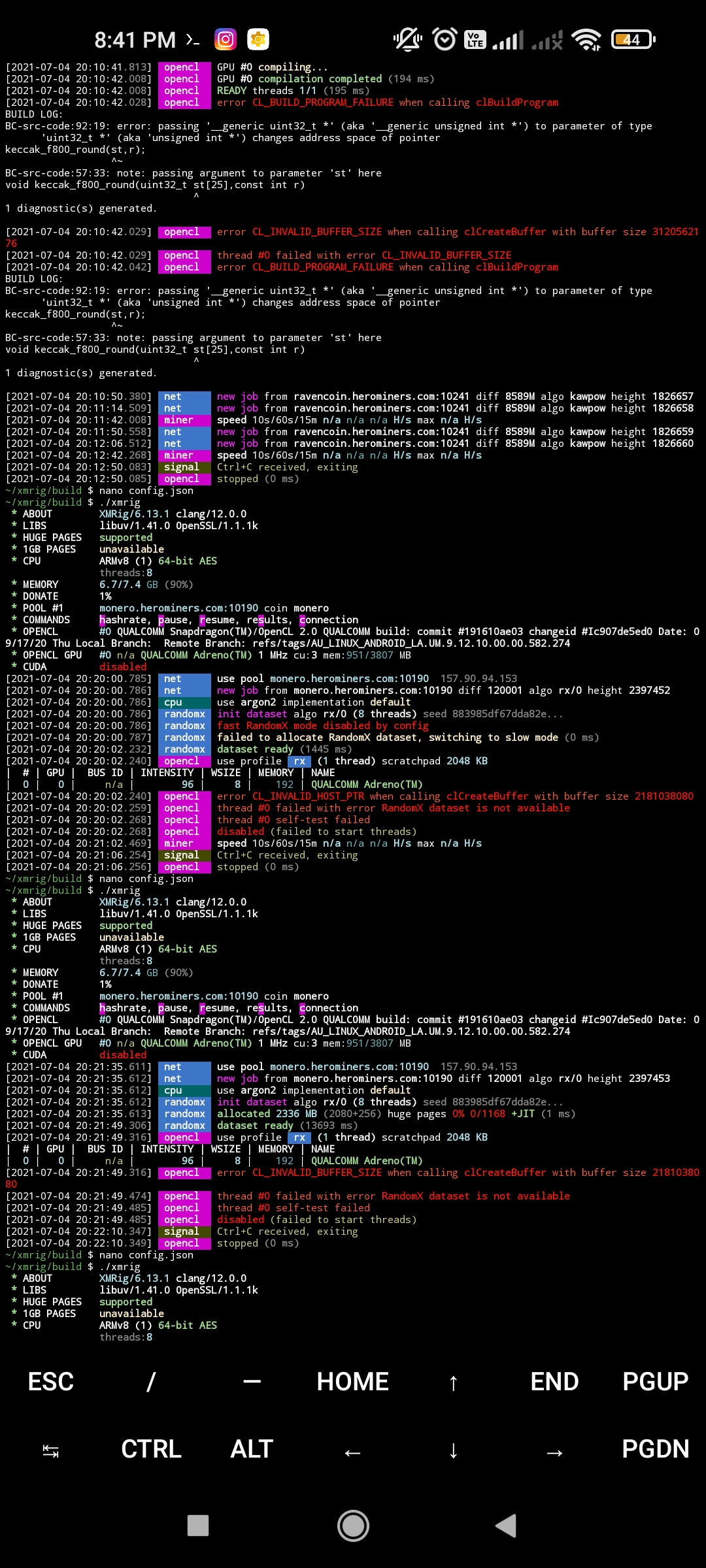This screenshot has width=706, height=1568.
Task: Tap 'dataset ready (13693 ms)' line
Action: tap(182, 1126)
